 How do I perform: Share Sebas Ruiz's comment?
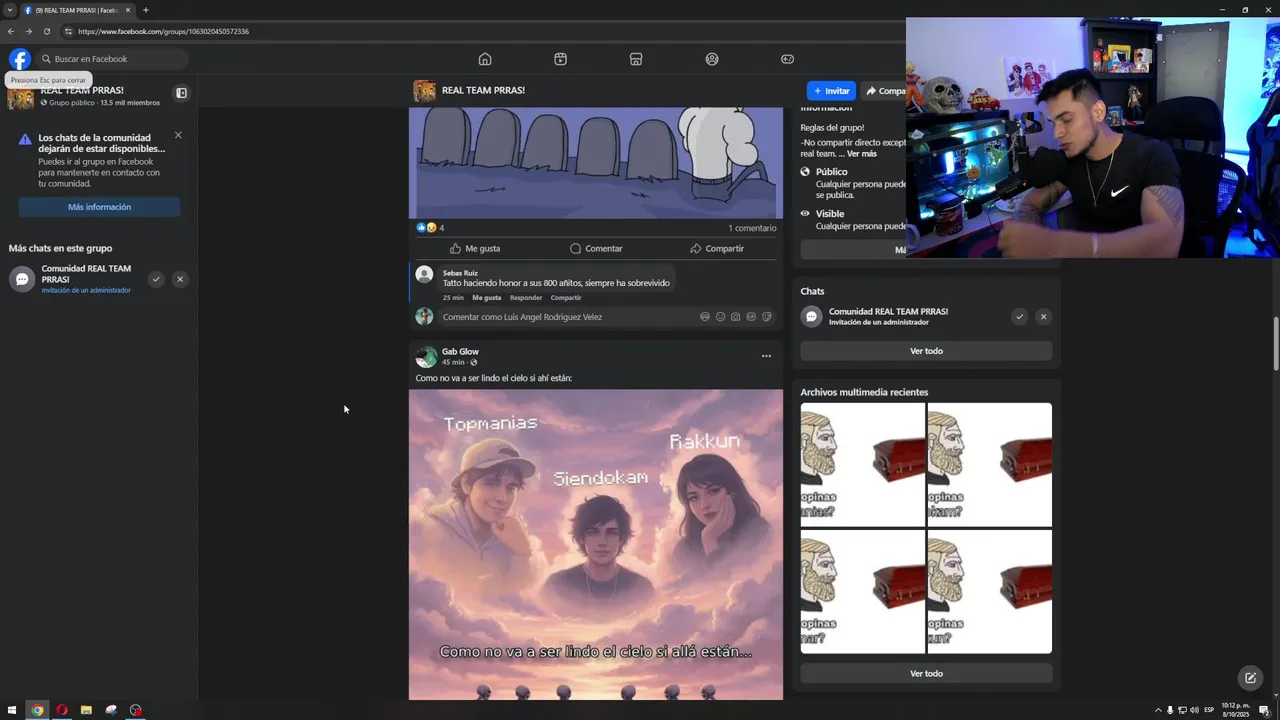566,298
